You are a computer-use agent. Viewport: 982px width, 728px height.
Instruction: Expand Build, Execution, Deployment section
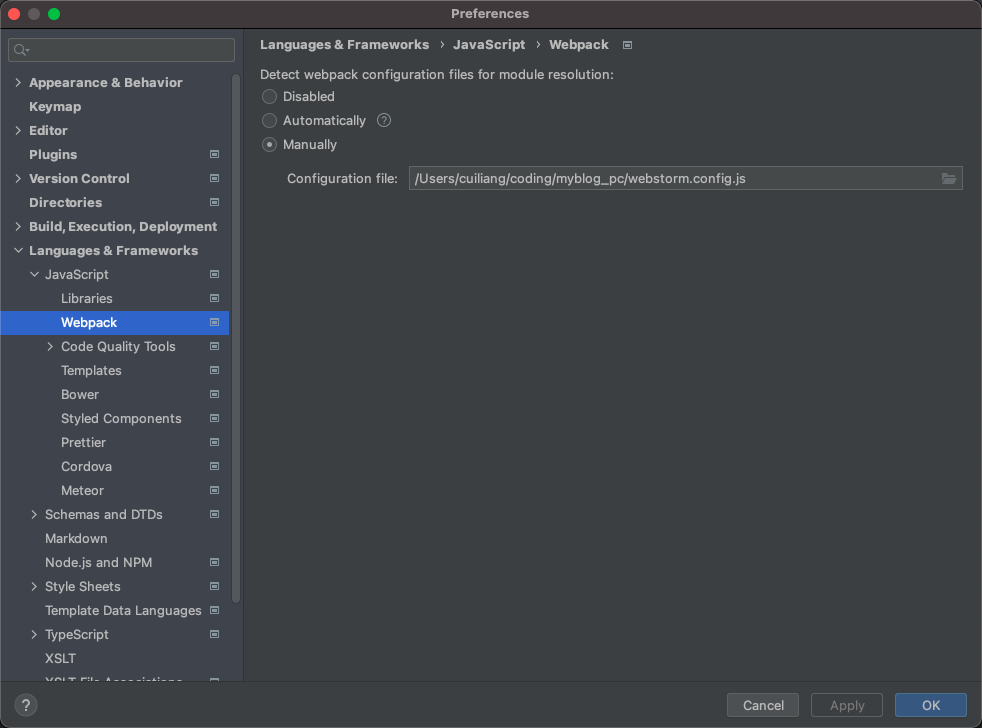tap(18, 226)
